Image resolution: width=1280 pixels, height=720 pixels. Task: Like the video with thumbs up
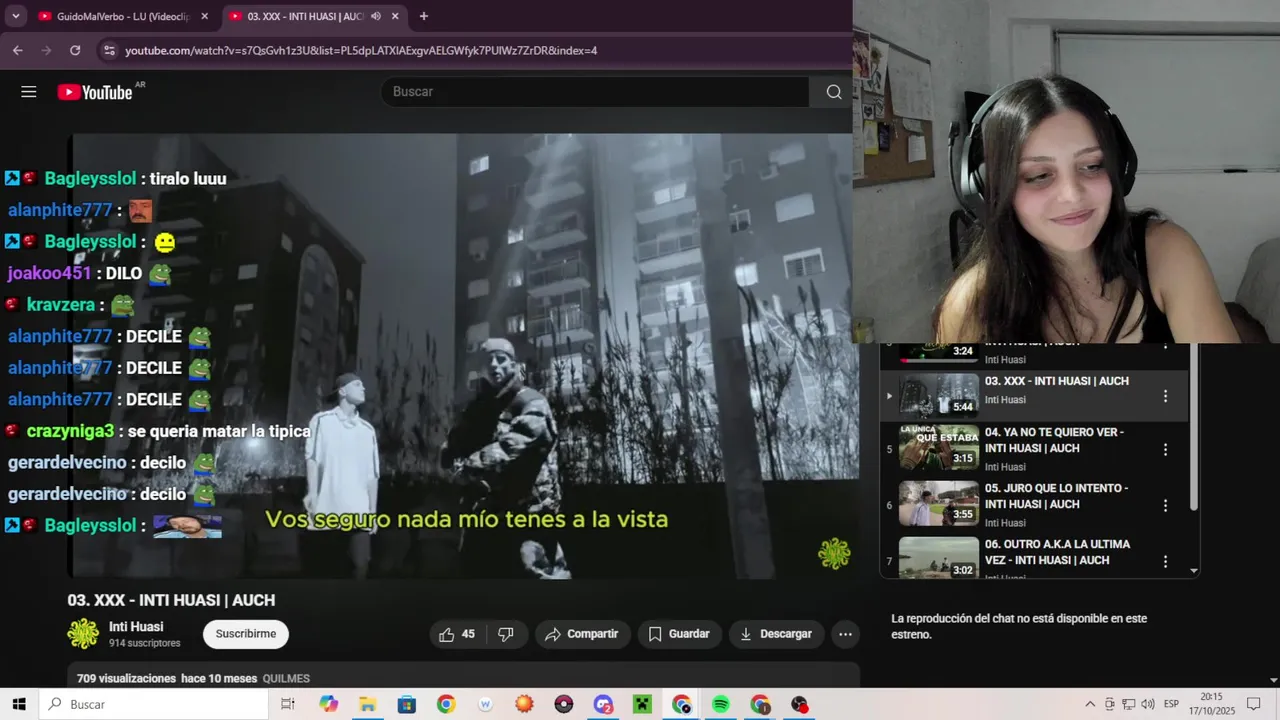457,634
